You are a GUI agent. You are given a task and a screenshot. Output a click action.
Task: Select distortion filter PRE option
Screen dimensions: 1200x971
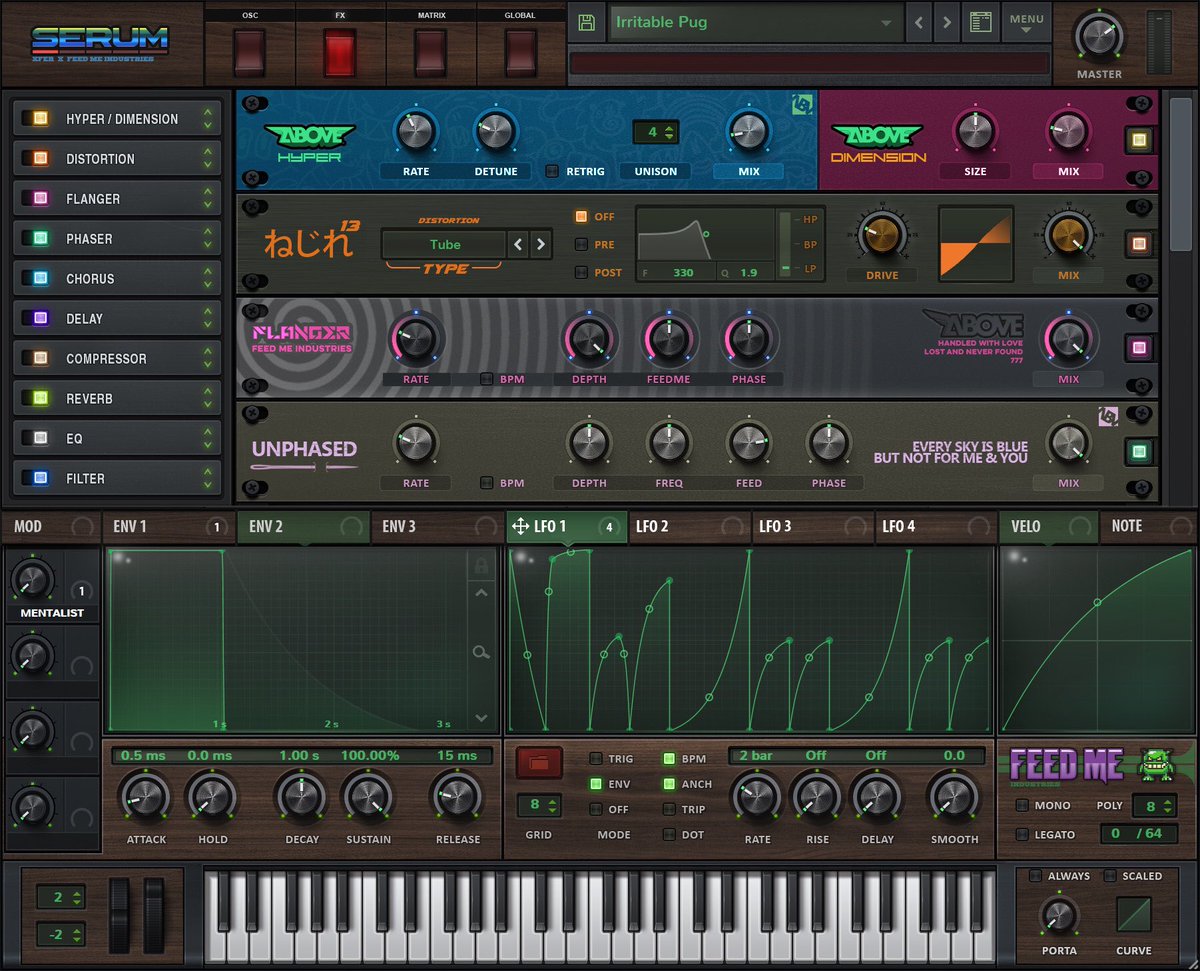[x=581, y=244]
